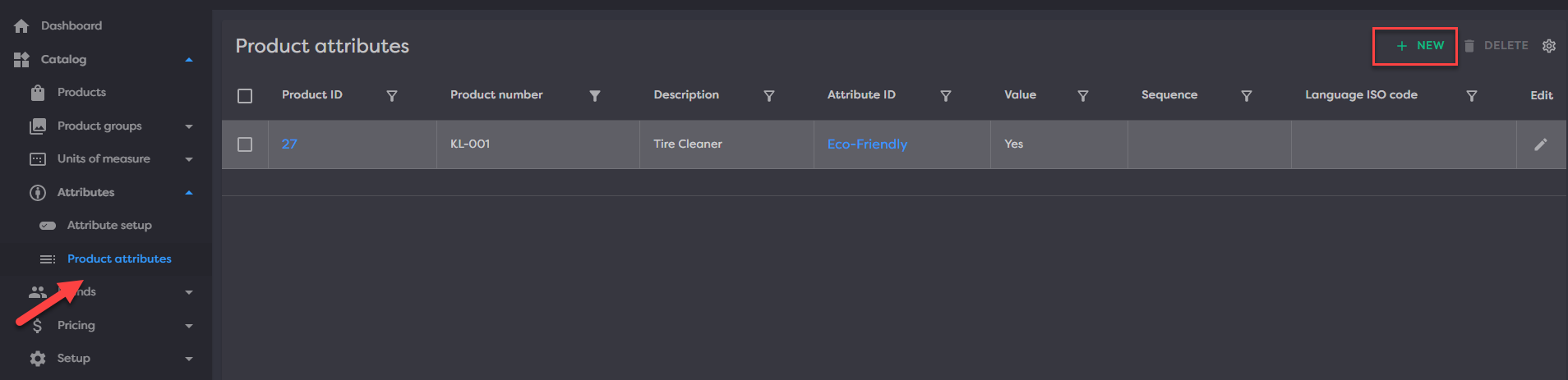Open Products in the sidebar
The image size is (1568, 380).
(x=81, y=93)
